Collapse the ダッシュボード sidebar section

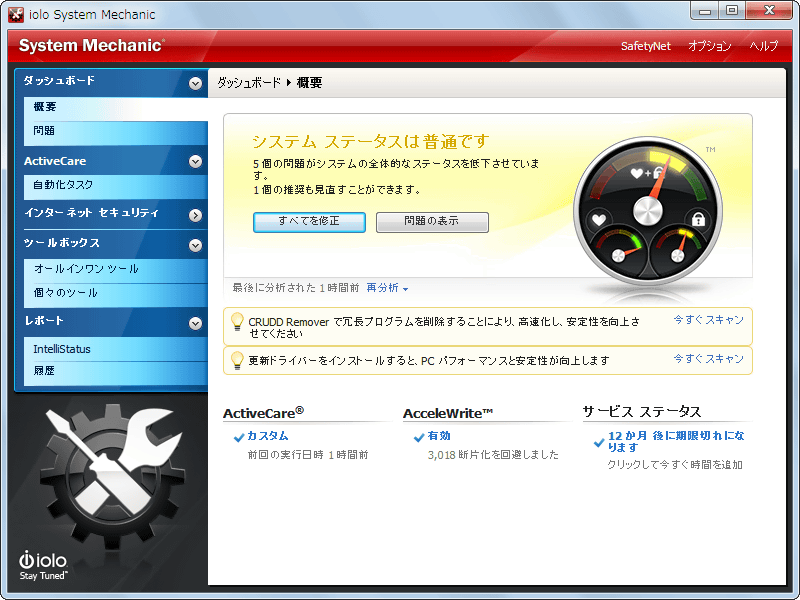coord(195,83)
